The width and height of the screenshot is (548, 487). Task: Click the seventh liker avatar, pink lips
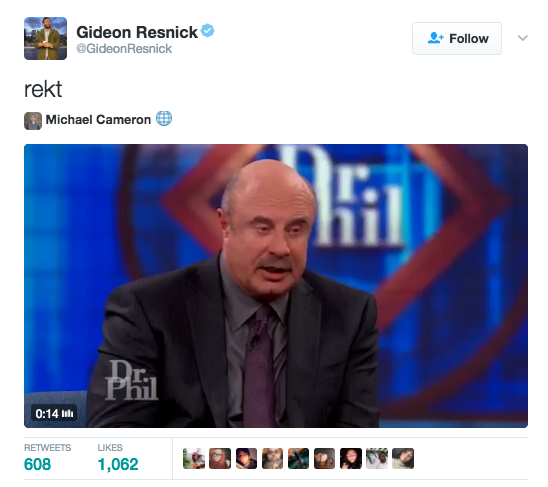tap(351, 458)
